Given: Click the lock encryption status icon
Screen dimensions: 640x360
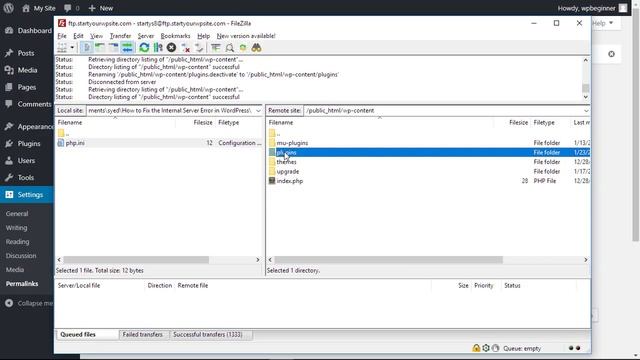Looking at the screenshot, I should click(x=476, y=348).
